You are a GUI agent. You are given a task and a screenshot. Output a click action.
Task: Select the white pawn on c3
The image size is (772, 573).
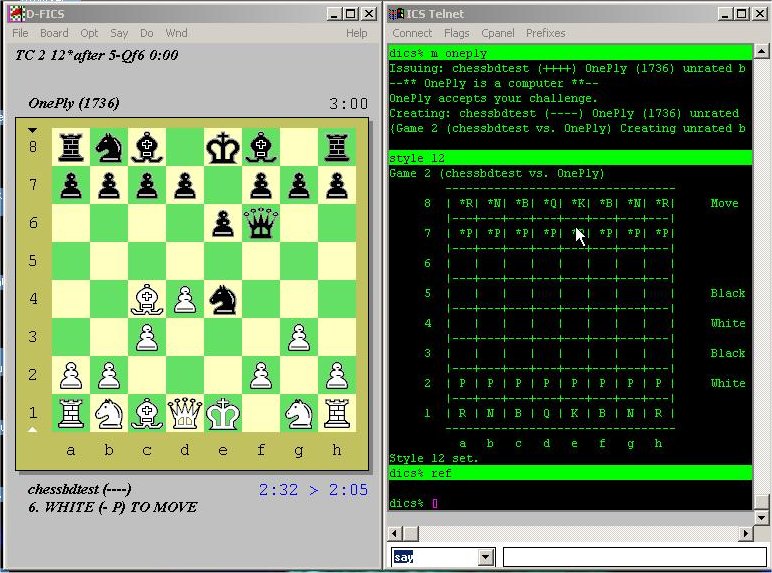click(x=147, y=337)
